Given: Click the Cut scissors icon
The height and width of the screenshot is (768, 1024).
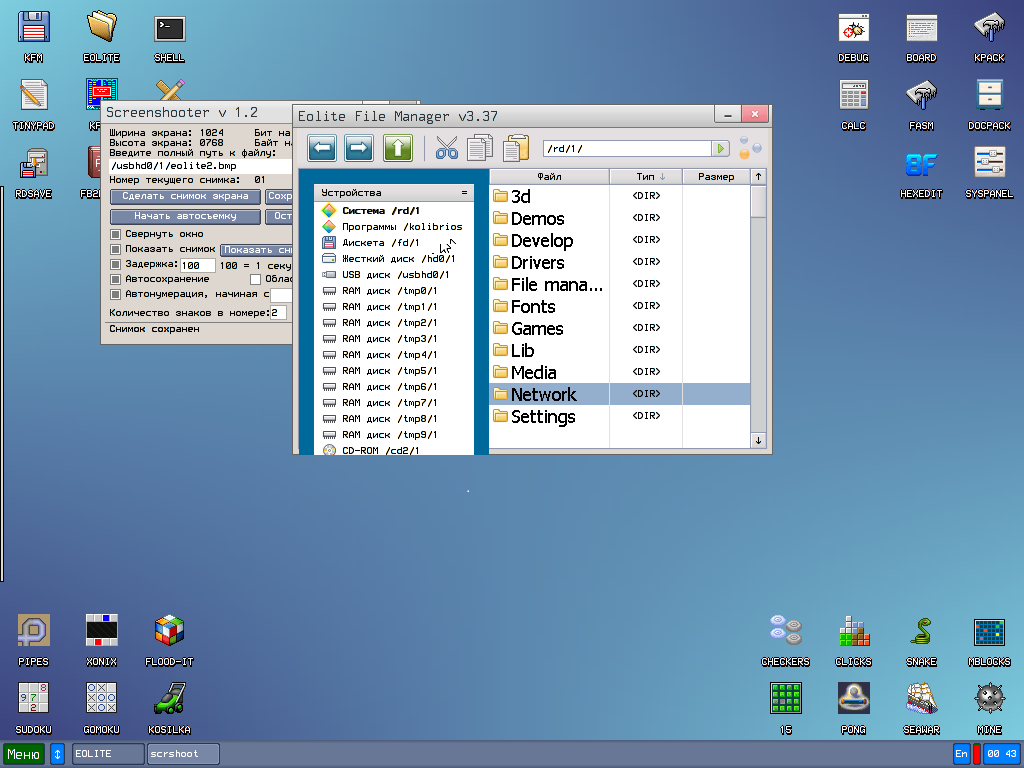Looking at the screenshot, I should [x=446, y=149].
